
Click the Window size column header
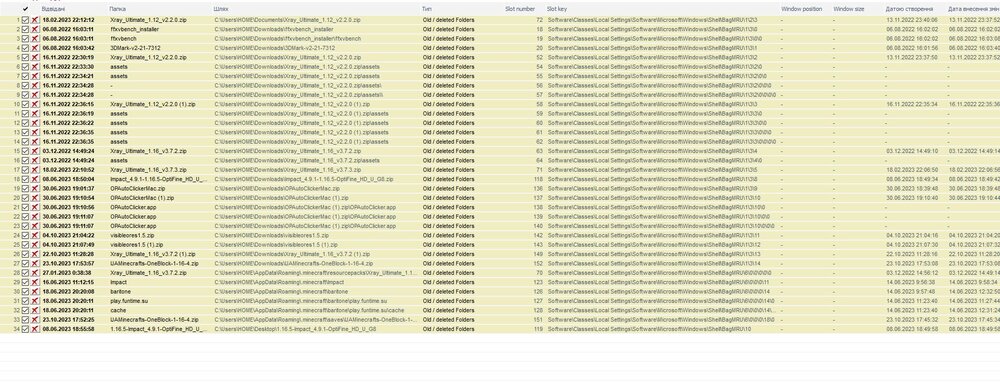point(849,10)
